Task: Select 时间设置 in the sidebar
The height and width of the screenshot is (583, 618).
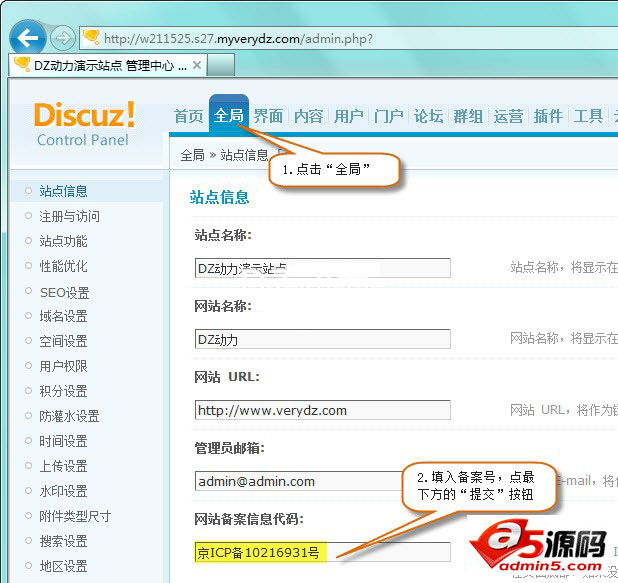Action: pos(63,441)
